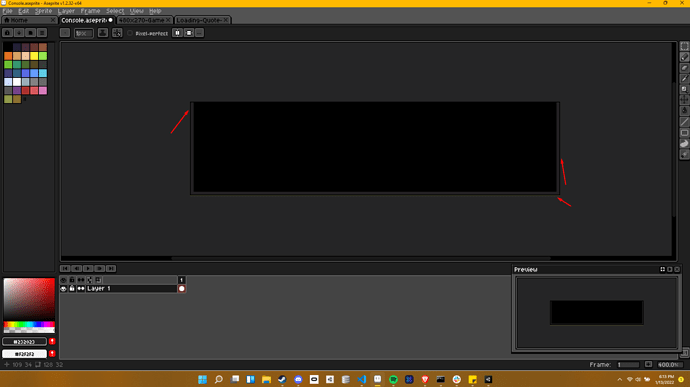
Task: Click the palette edit lock icon
Action: coord(7,33)
